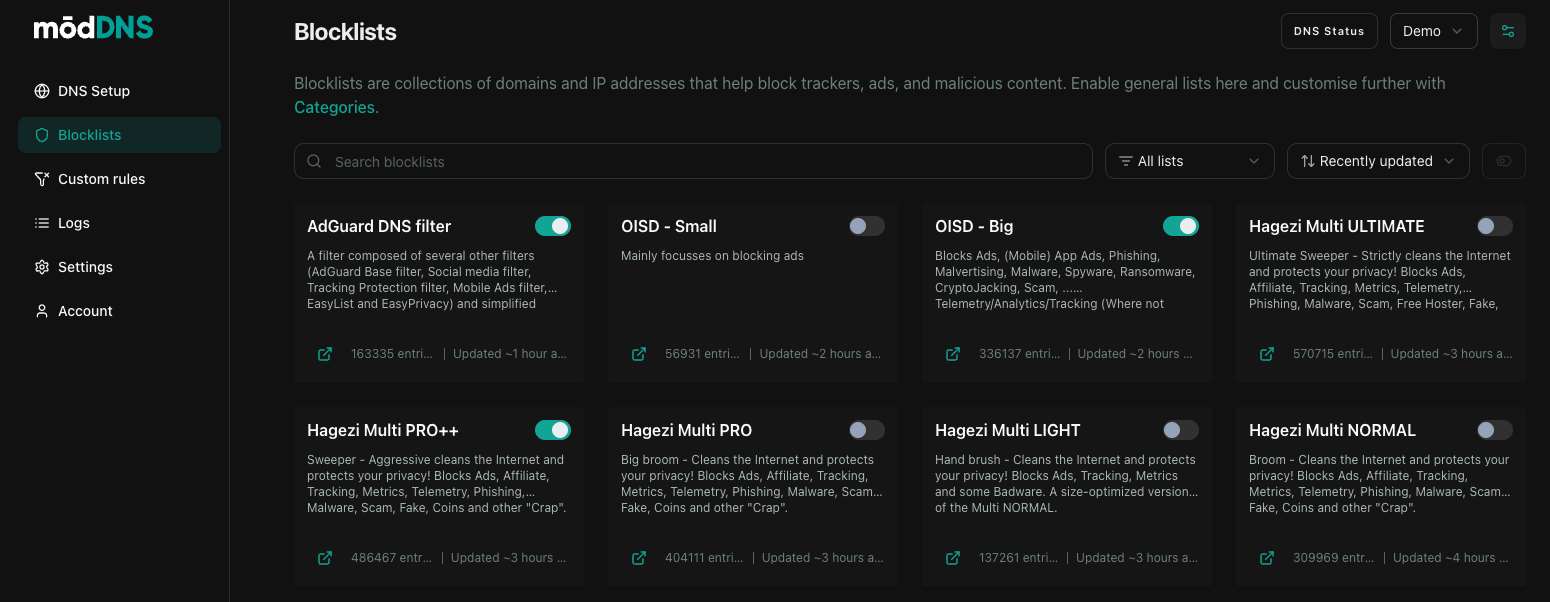Click the Hagezi Multi PRO title
Screen dimensions: 1550x602
coord(686,430)
